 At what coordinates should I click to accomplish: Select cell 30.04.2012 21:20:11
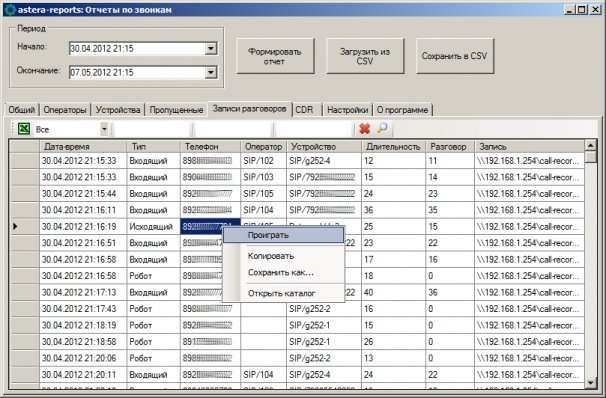tap(83, 374)
